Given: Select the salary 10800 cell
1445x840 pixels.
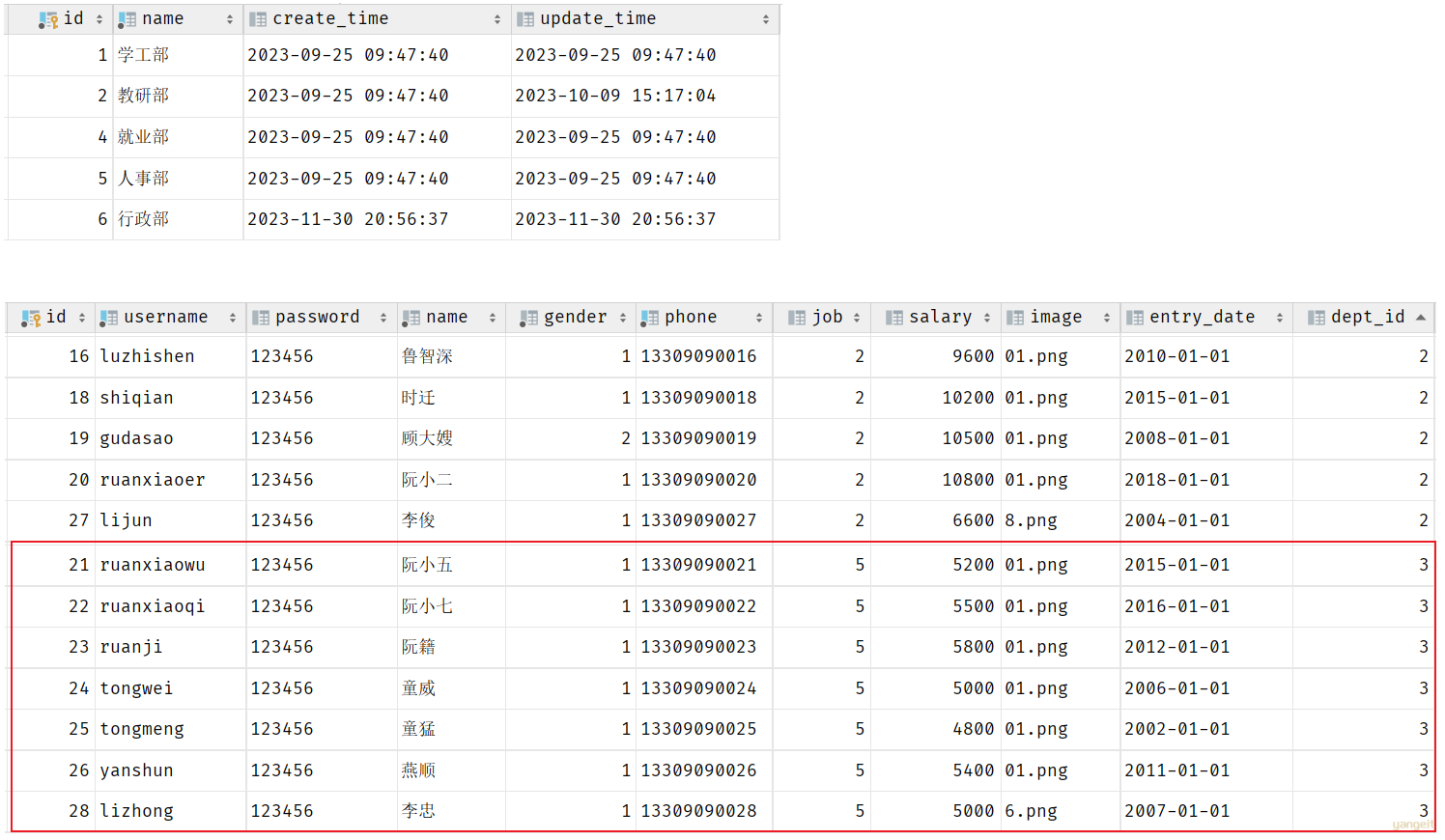Looking at the screenshot, I should pos(935,480).
